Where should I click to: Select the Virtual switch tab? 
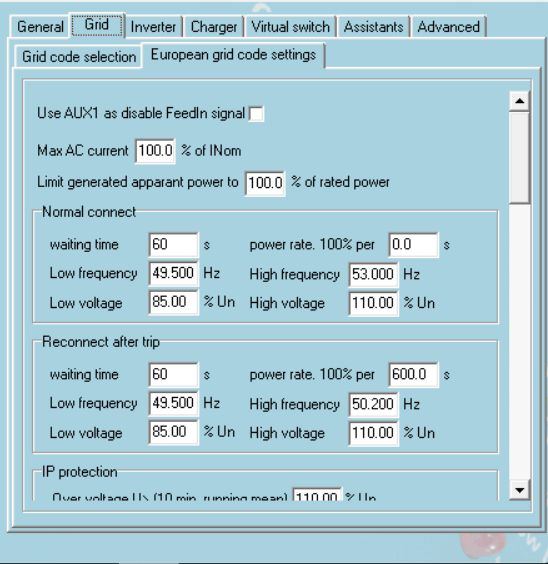tap(290, 27)
